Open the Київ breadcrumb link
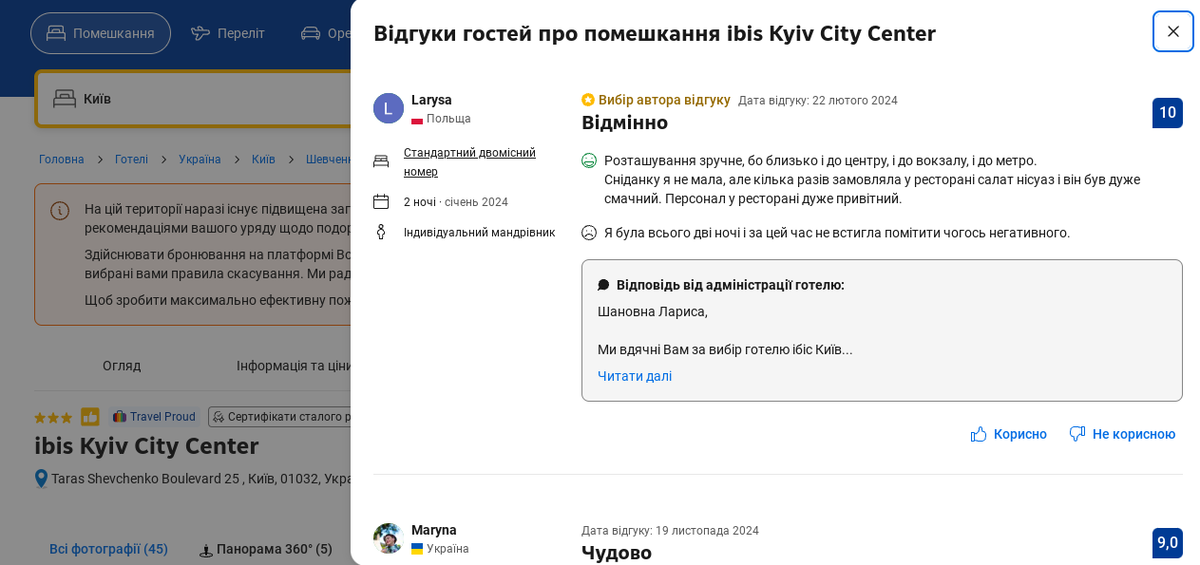This screenshot has width=1200, height=565. (x=263, y=160)
